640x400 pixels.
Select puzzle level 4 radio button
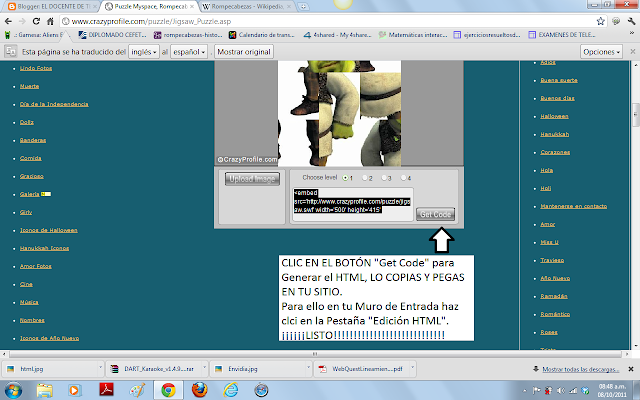coord(403,178)
